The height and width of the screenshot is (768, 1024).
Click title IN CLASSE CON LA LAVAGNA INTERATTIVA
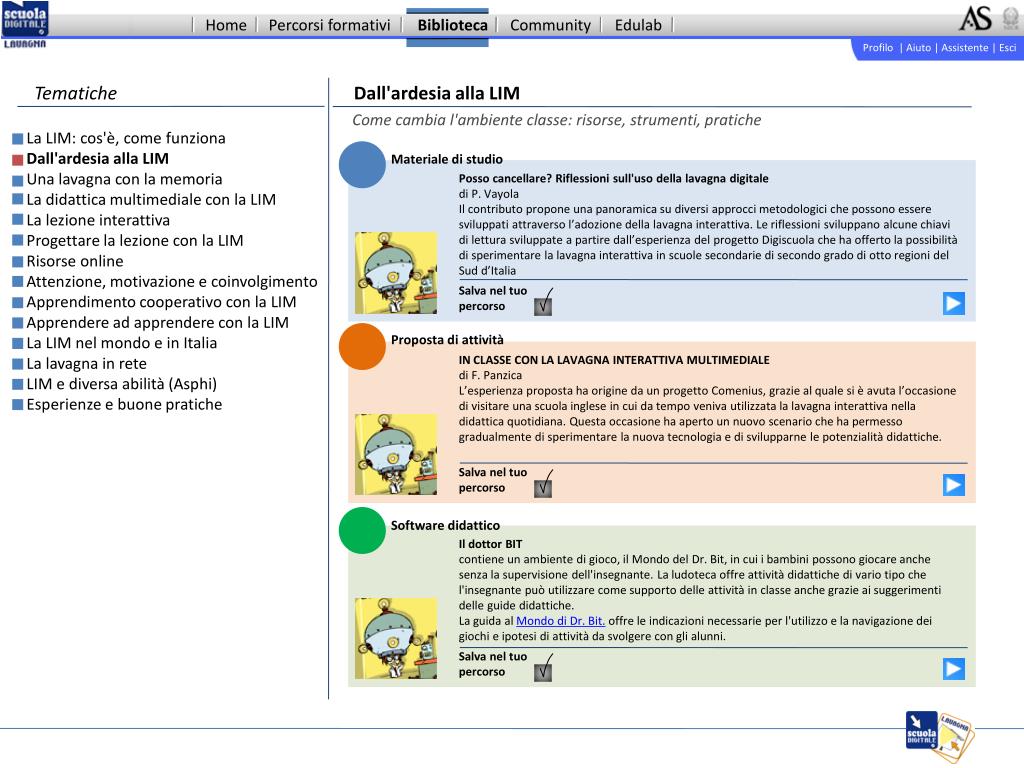click(614, 360)
